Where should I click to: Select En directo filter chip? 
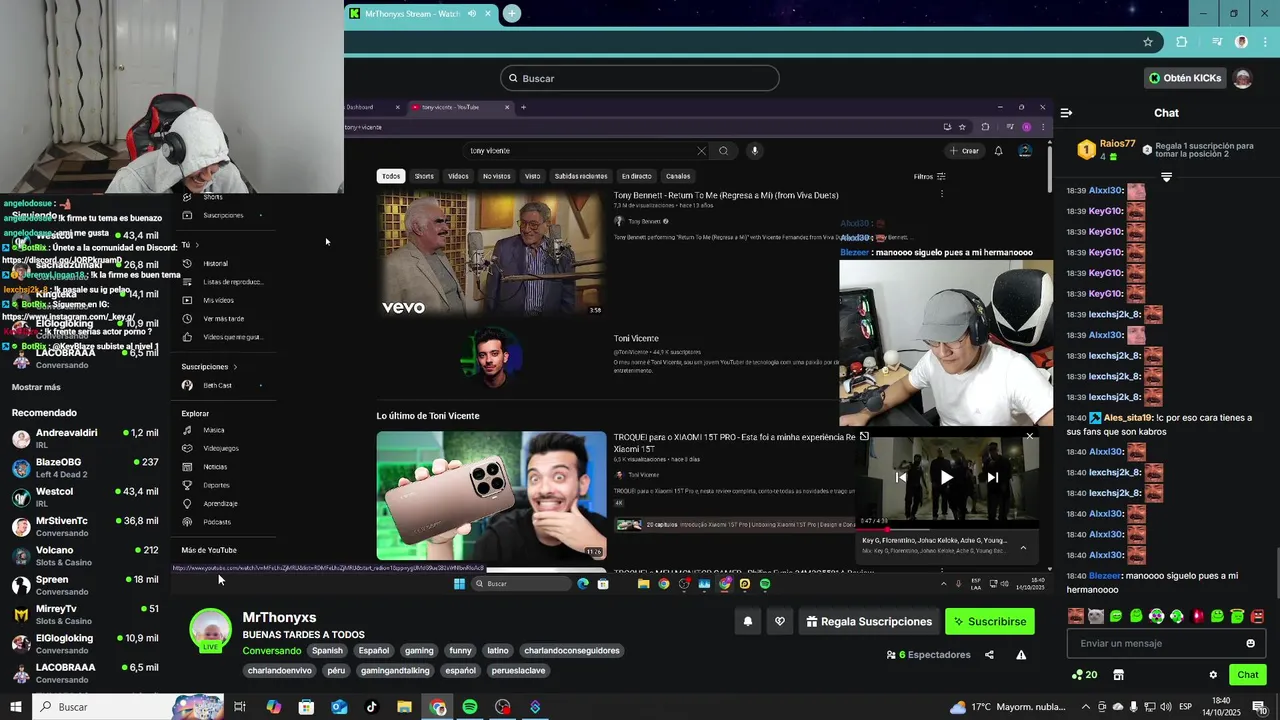(636, 176)
